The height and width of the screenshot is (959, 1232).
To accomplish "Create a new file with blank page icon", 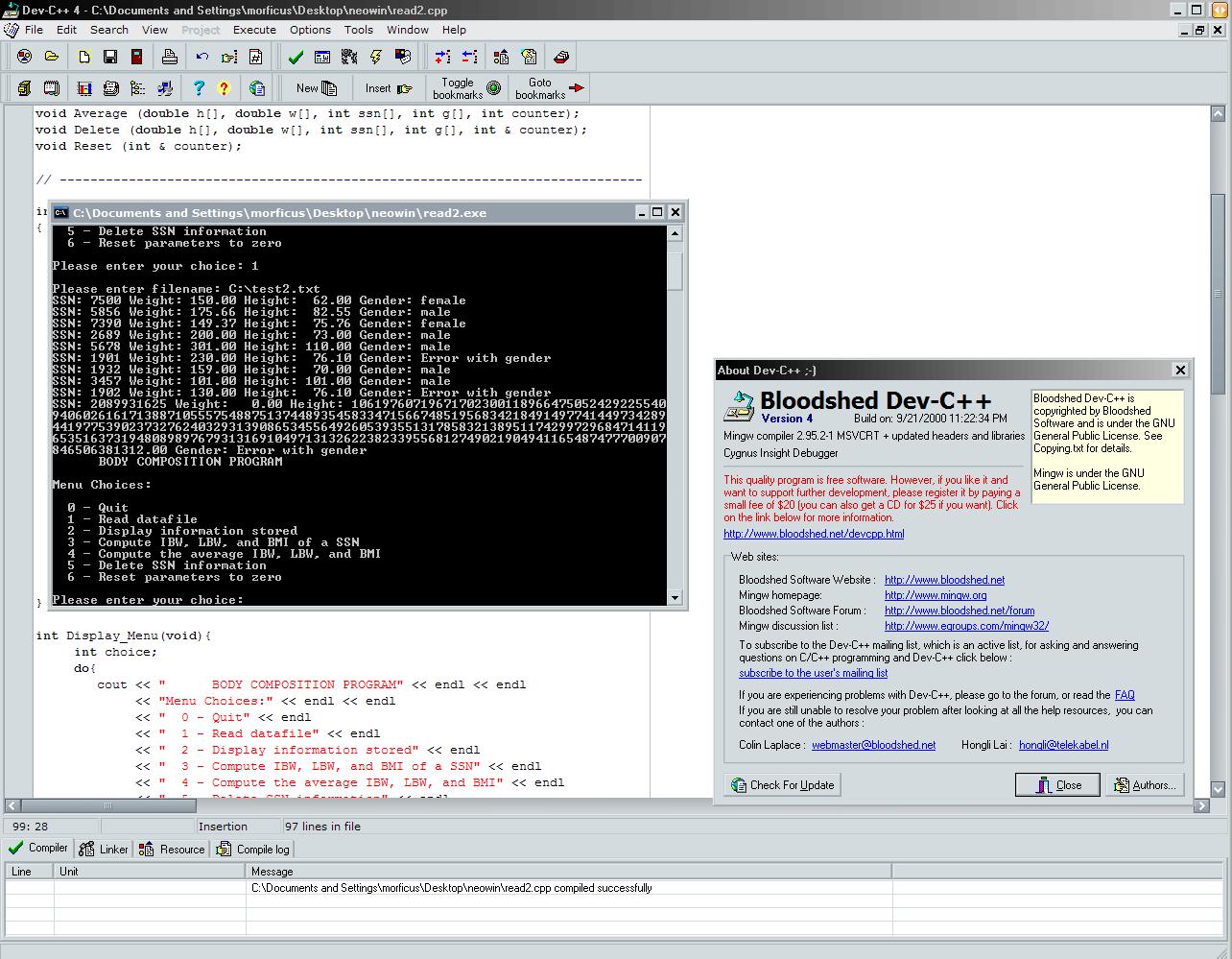I will (83, 57).
